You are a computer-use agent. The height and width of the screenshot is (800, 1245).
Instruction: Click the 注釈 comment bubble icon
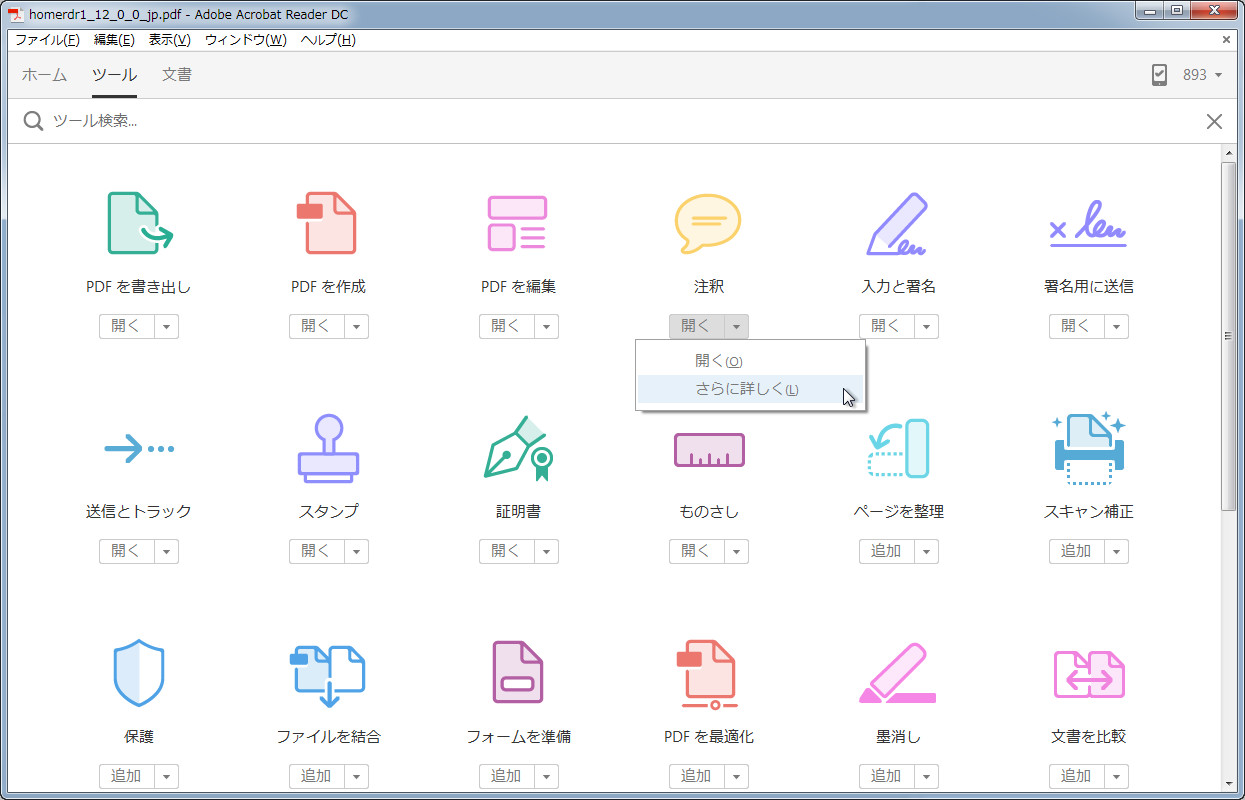708,223
